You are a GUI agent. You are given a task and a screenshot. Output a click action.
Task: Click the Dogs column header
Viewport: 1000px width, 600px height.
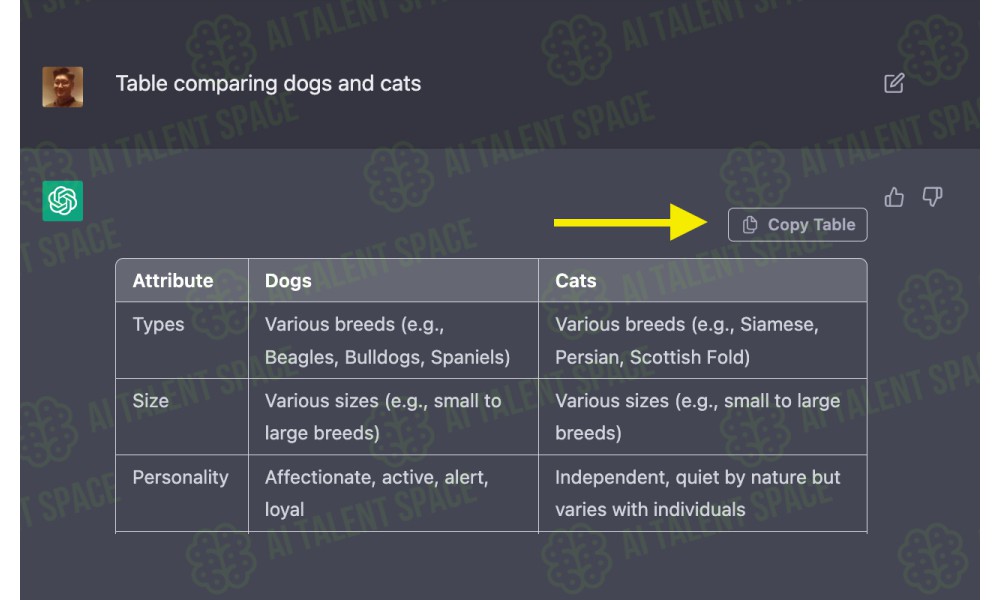(x=393, y=281)
